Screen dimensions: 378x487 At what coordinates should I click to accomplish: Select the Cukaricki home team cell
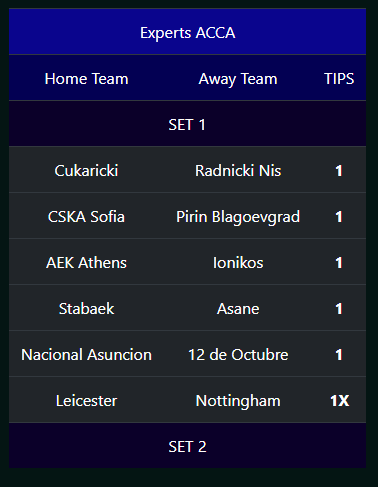point(86,171)
